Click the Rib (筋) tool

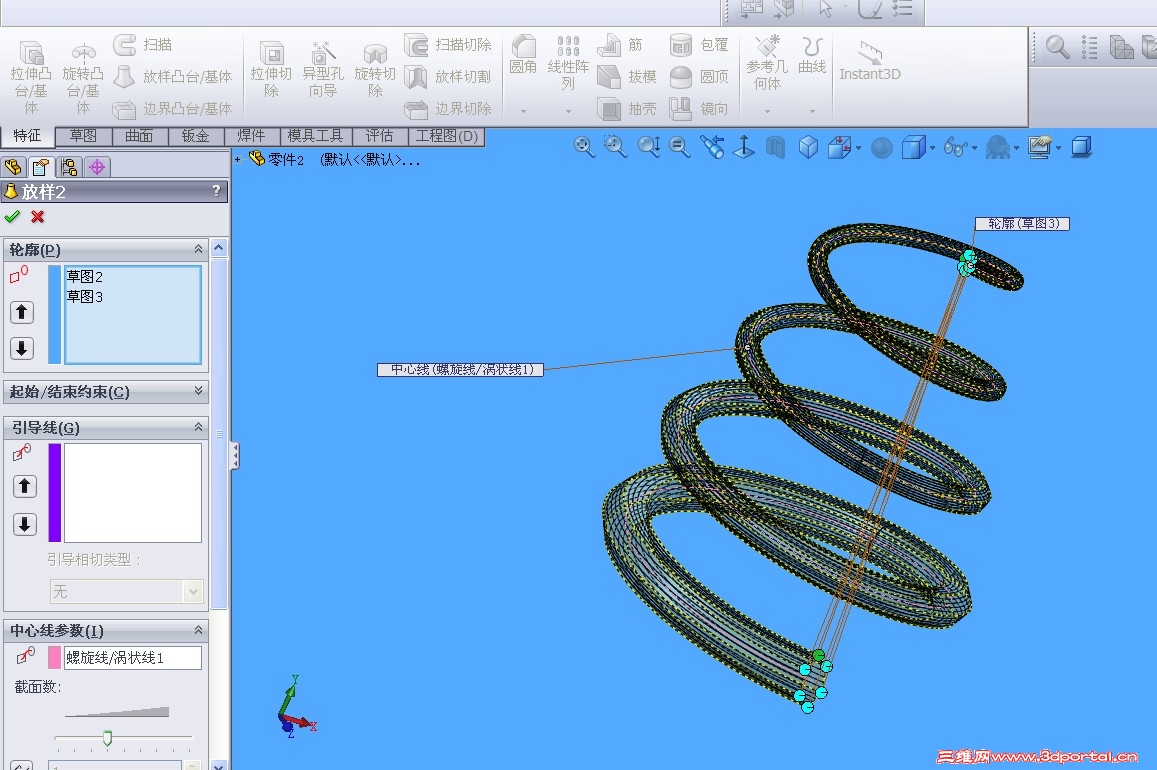(x=620, y=45)
